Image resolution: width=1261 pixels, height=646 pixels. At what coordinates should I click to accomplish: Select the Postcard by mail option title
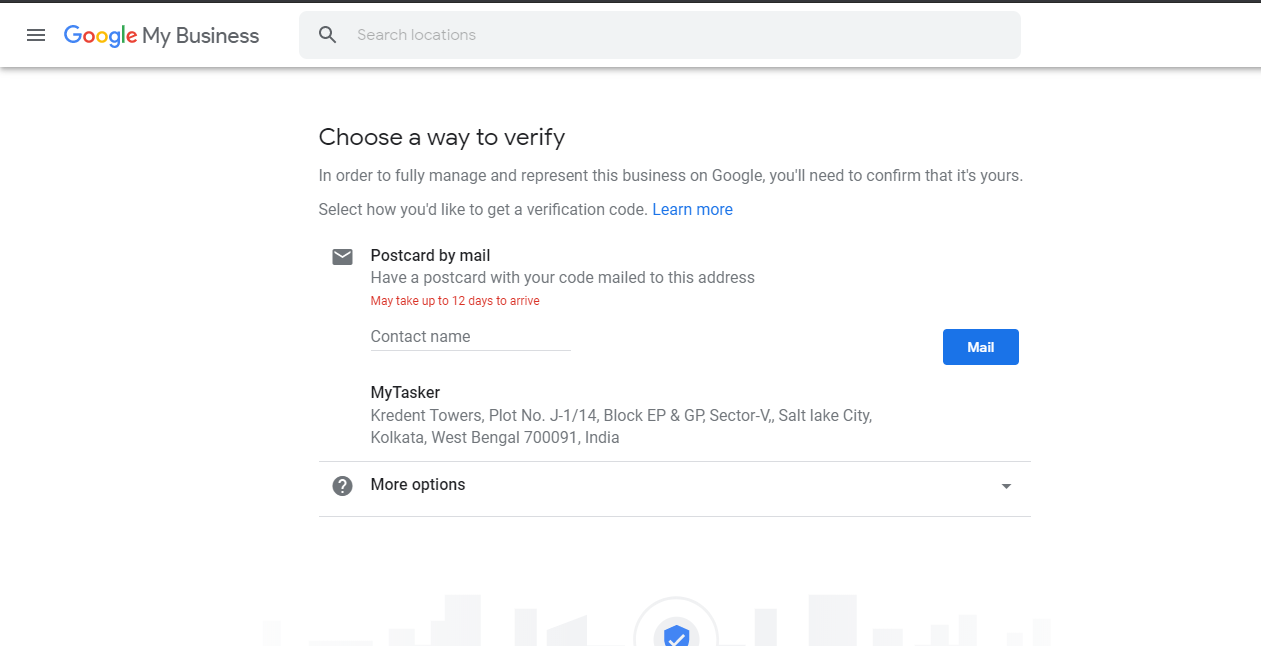point(430,256)
